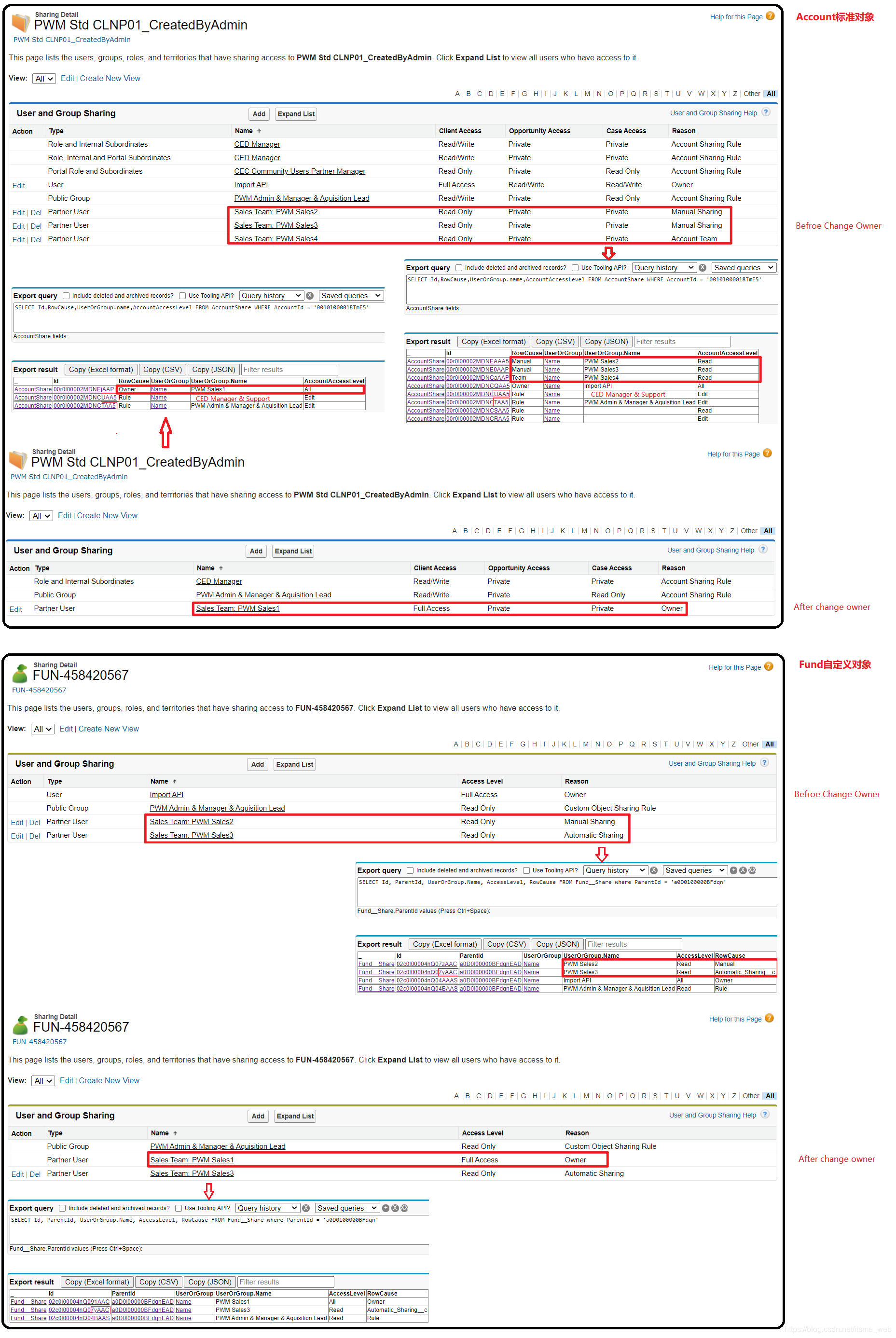Clear query history in four-row Fund__Share export query
Screen dimensions: 896x1338
[654, 870]
